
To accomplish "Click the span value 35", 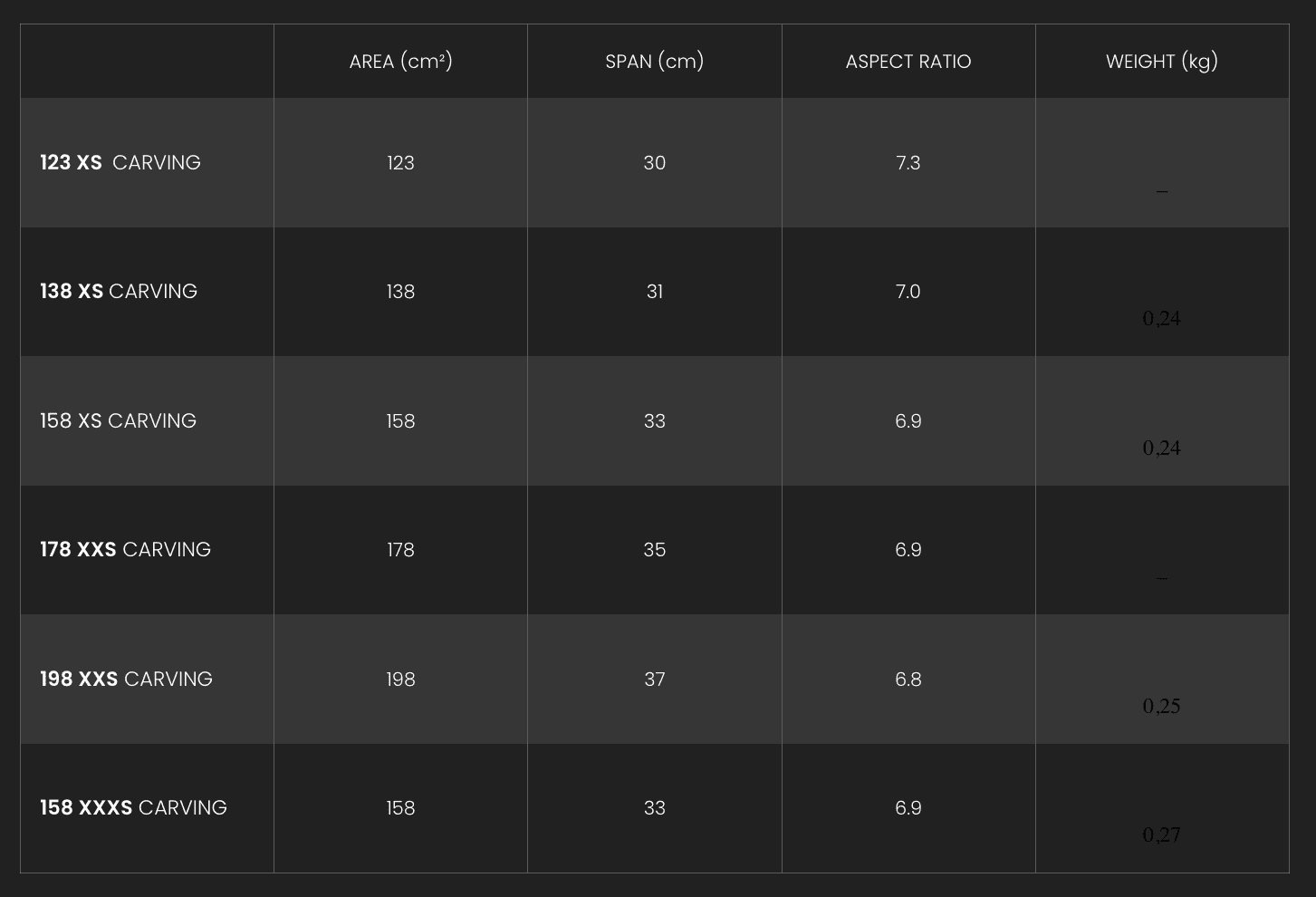I will [654, 550].
